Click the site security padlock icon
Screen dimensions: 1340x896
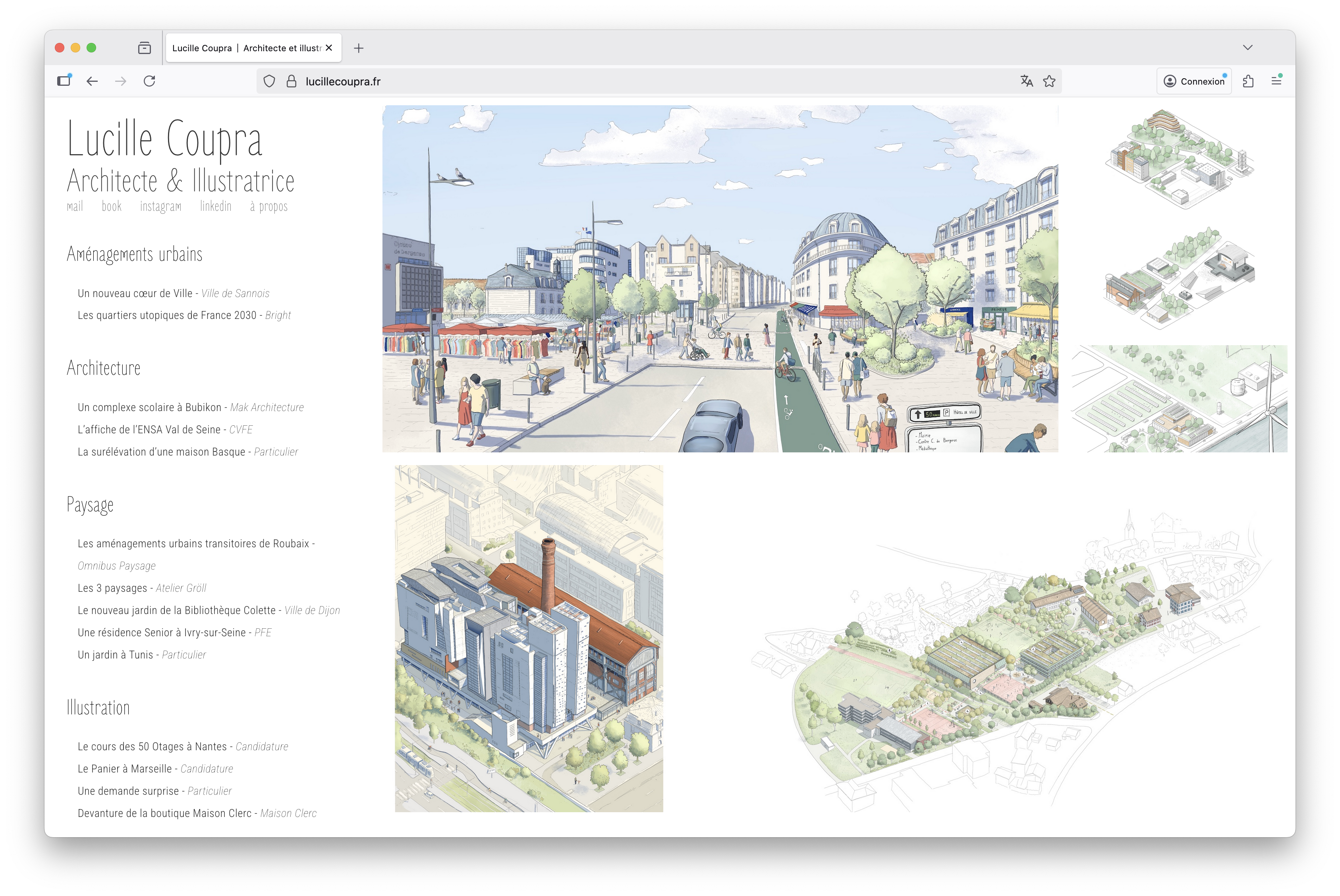coord(292,81)
